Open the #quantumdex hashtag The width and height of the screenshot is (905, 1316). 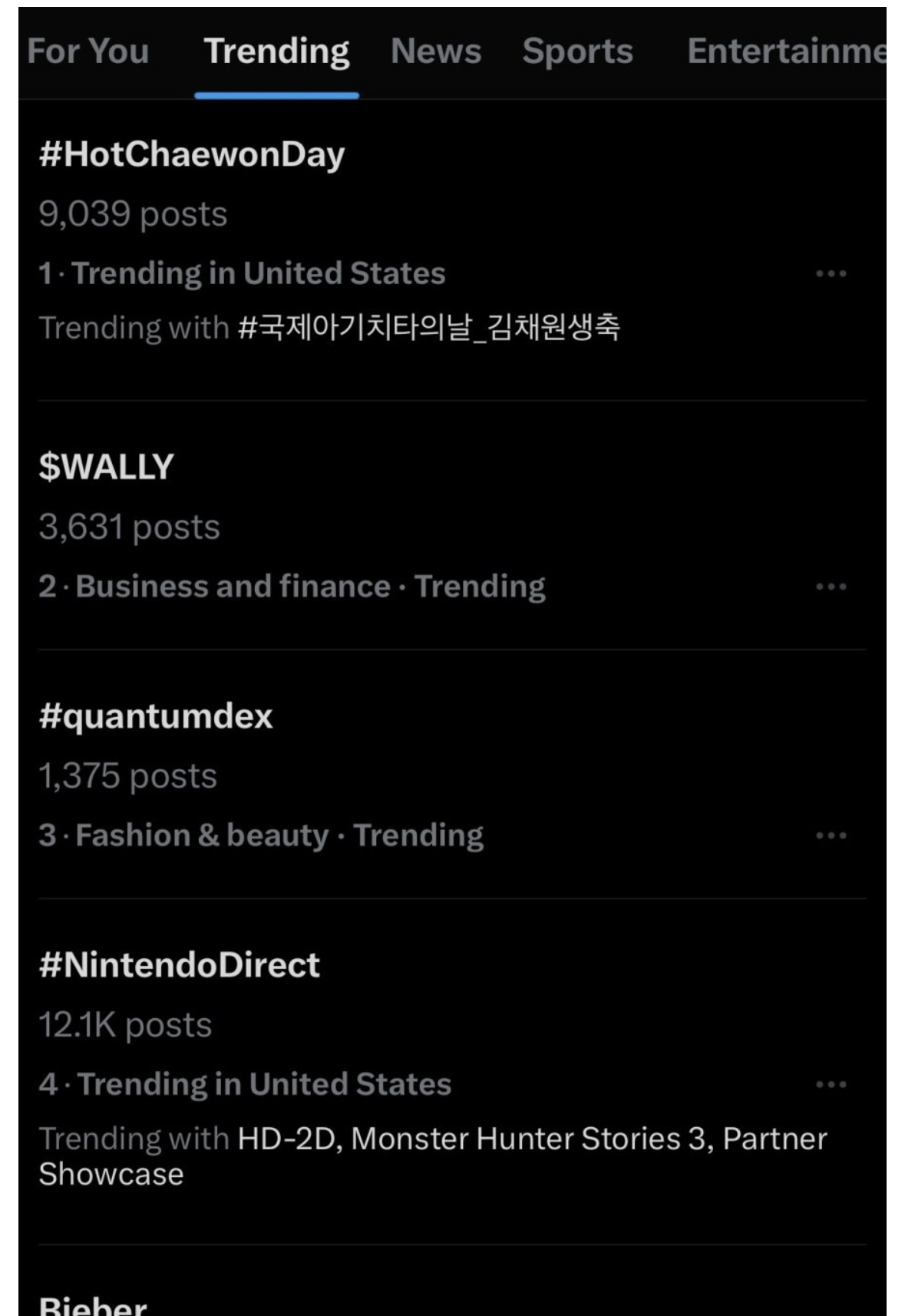click(156, 716)
